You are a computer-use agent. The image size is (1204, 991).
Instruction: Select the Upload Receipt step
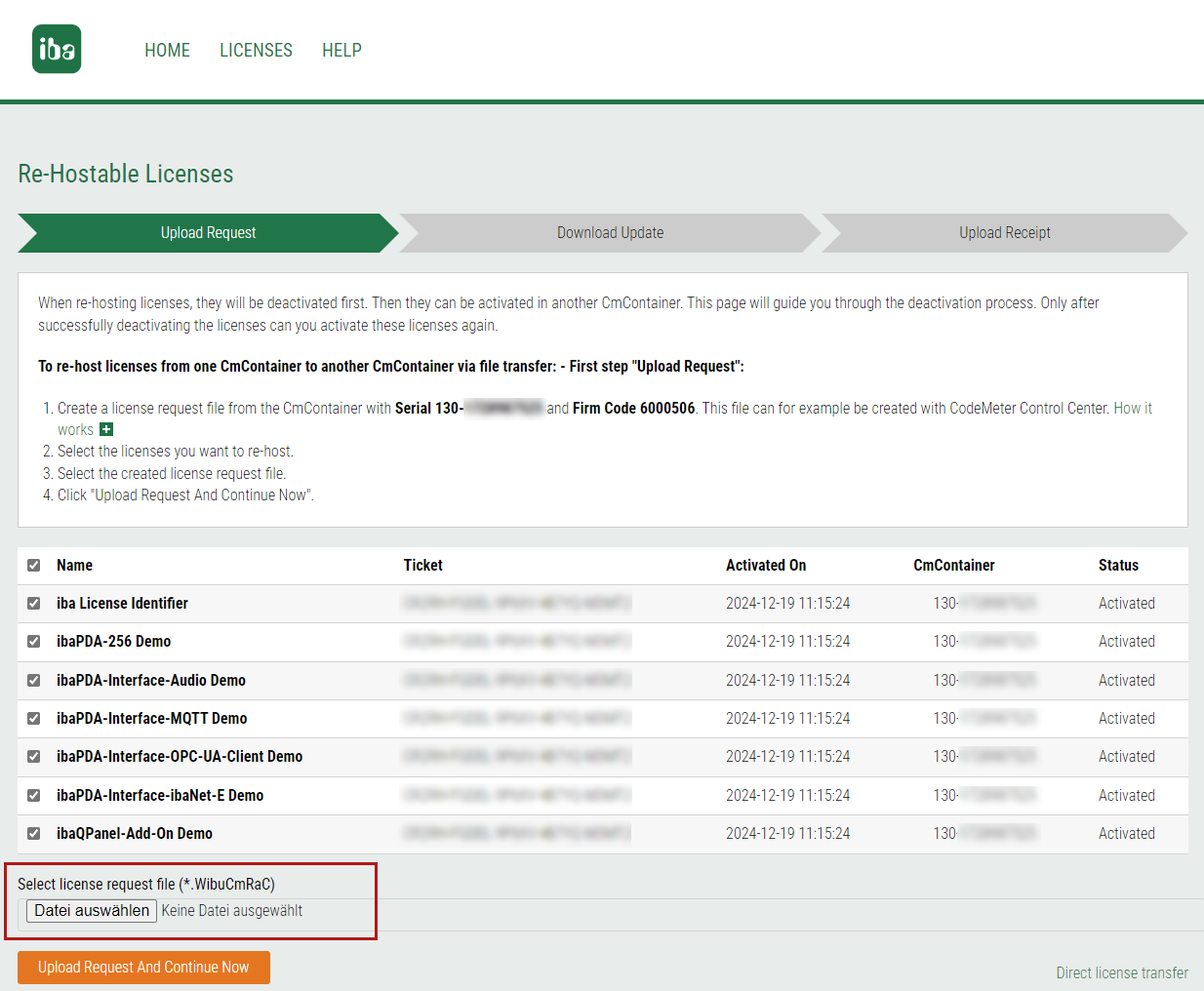pos(1004,233)
